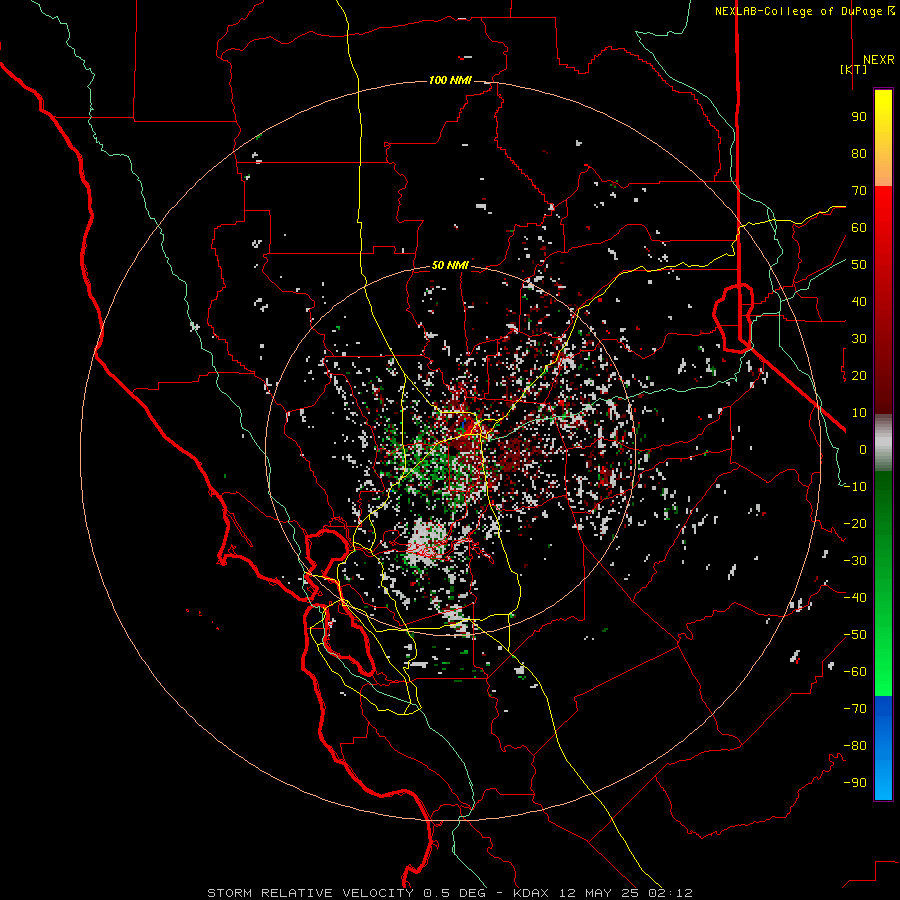
Task: Click the yellow-orange top segment of the color bar
Action: [883, 138]
